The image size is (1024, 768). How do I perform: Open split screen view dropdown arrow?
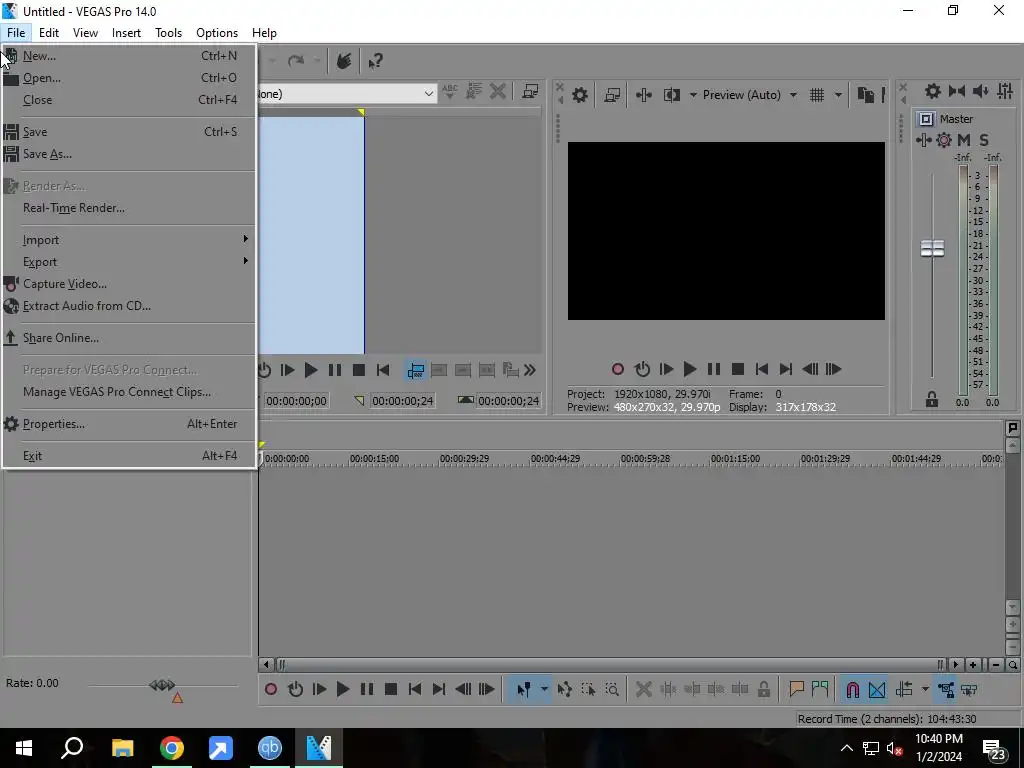[693, 95]
